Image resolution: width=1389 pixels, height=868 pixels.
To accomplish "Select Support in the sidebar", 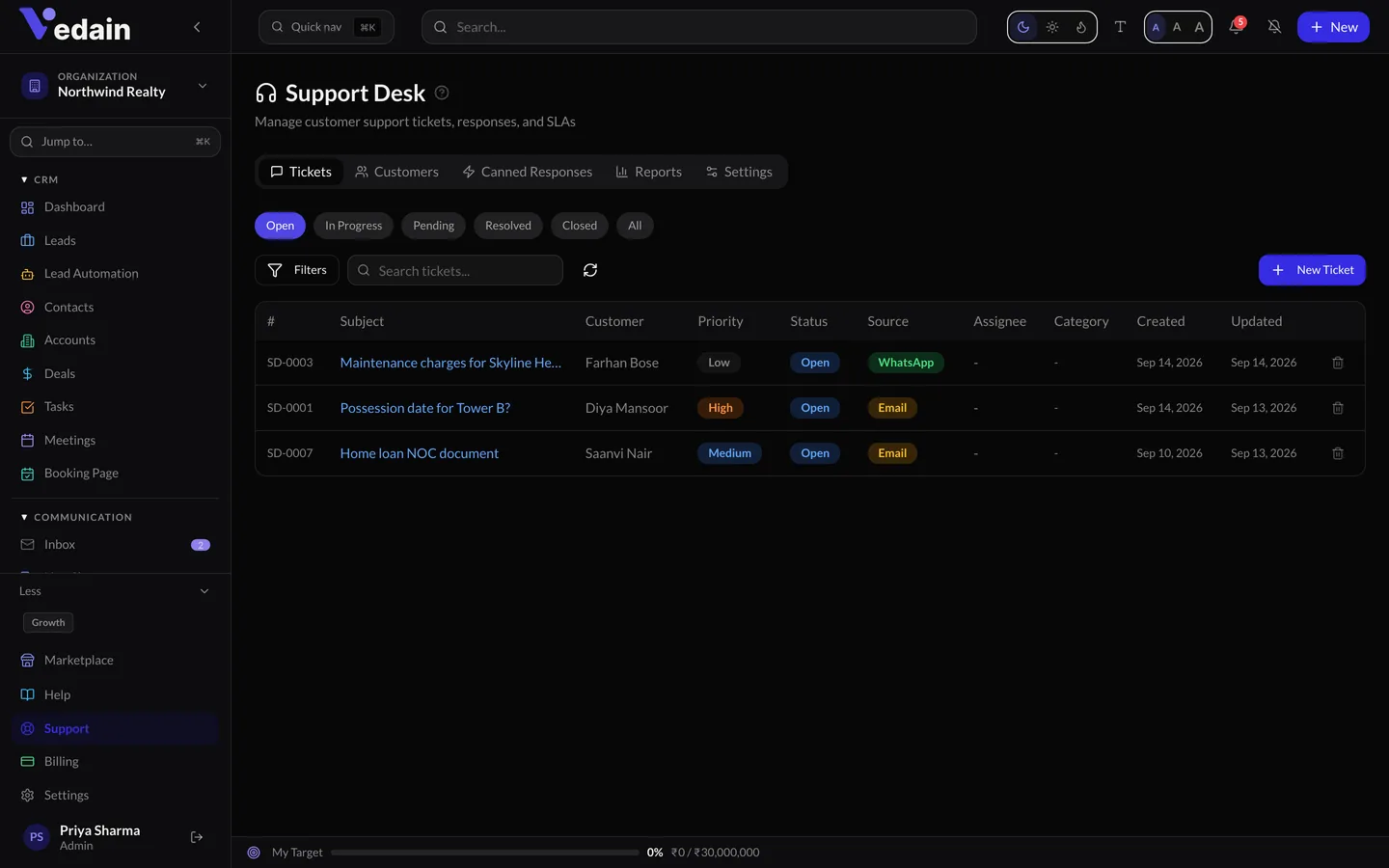I will coord(115,728).
